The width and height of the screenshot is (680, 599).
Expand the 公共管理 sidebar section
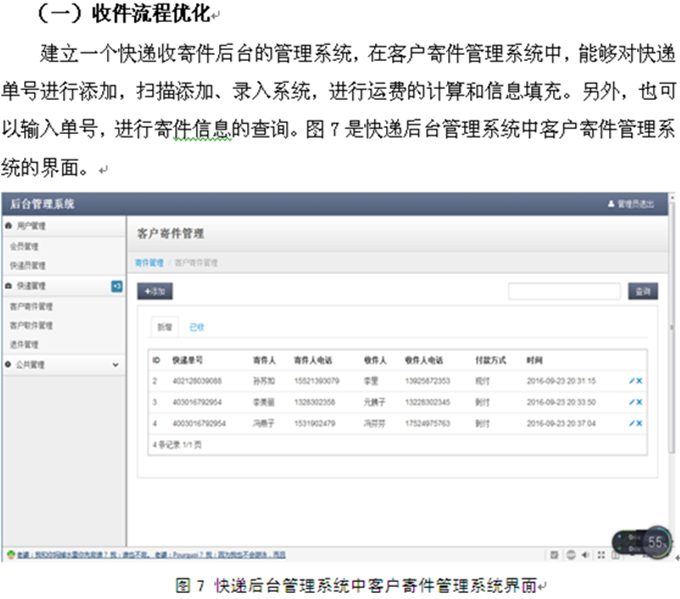click(x=62, y=365)
